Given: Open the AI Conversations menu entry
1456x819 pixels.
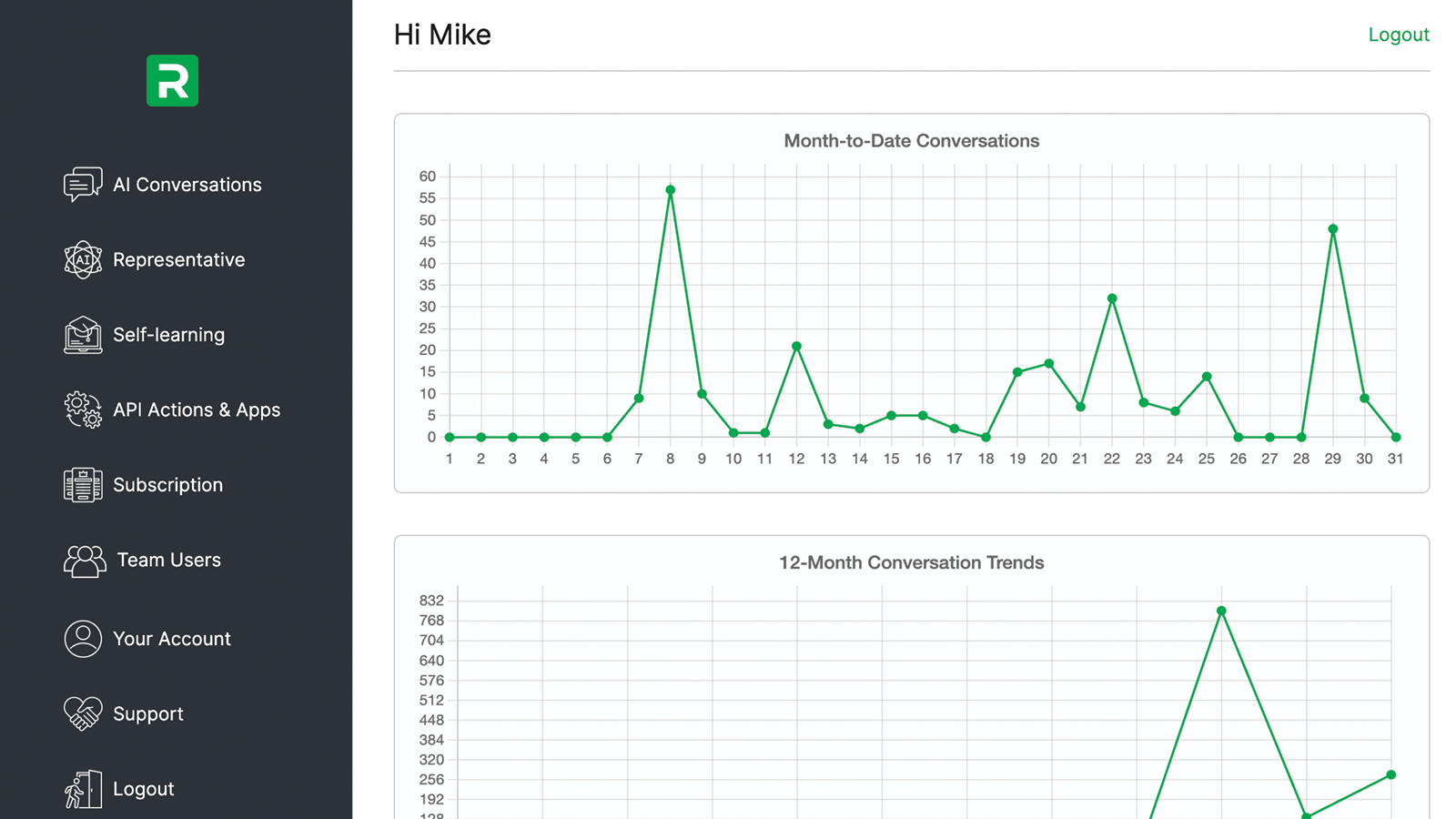Looking at the screenshot, I should pos(187,184).
